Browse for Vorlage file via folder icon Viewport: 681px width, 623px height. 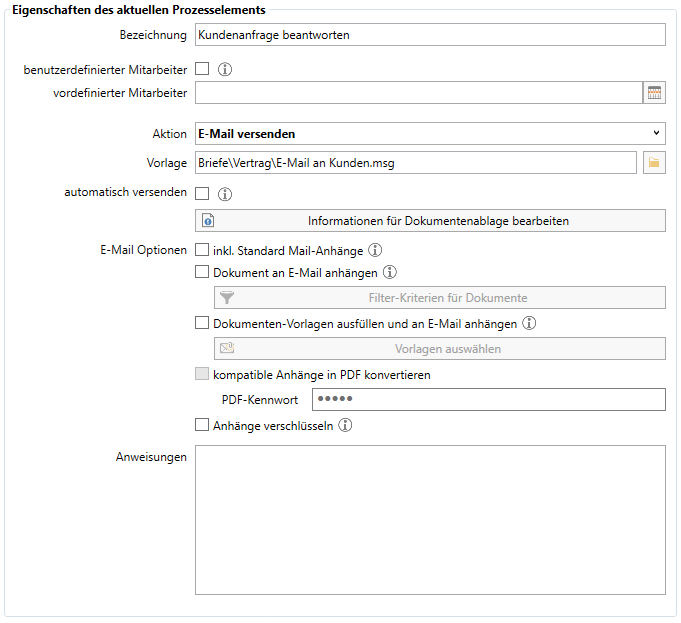point(654,163)
